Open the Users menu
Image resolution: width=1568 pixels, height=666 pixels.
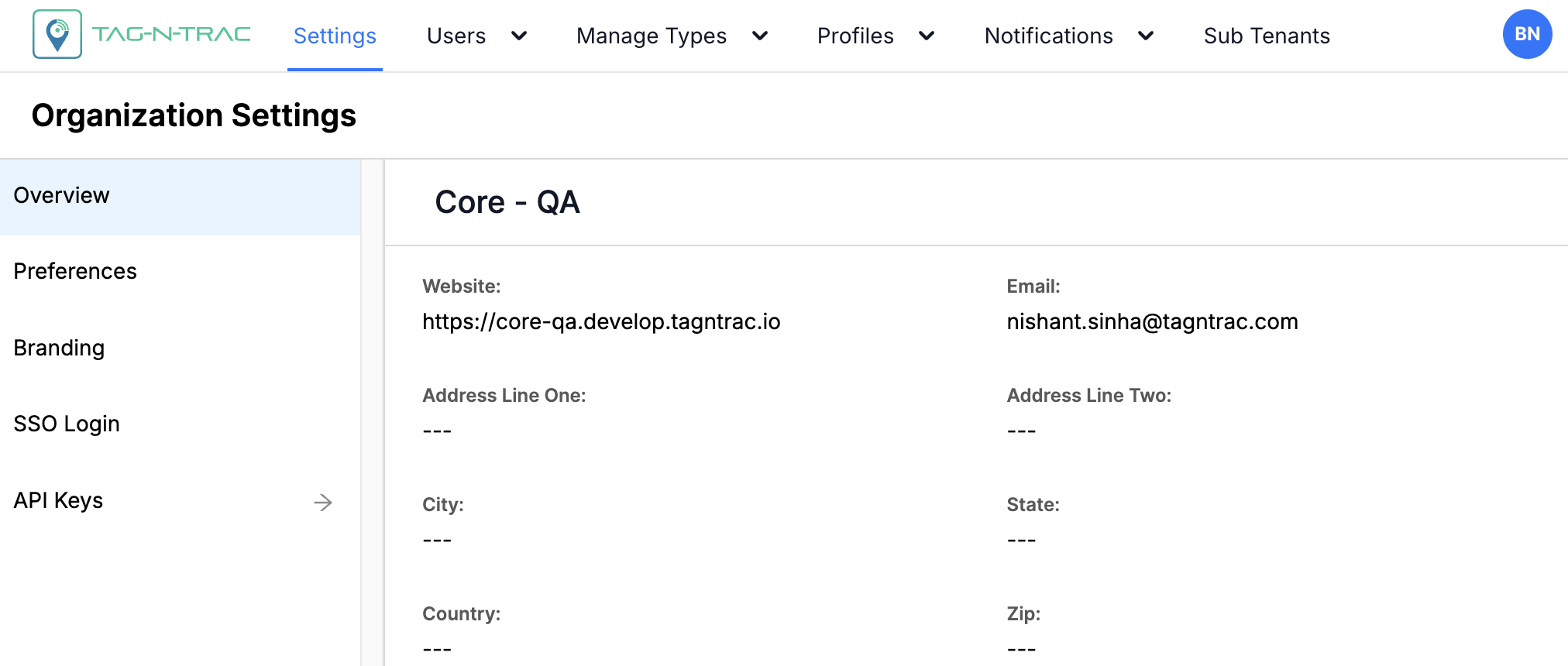pyautogui.click(x=456, y=36)
